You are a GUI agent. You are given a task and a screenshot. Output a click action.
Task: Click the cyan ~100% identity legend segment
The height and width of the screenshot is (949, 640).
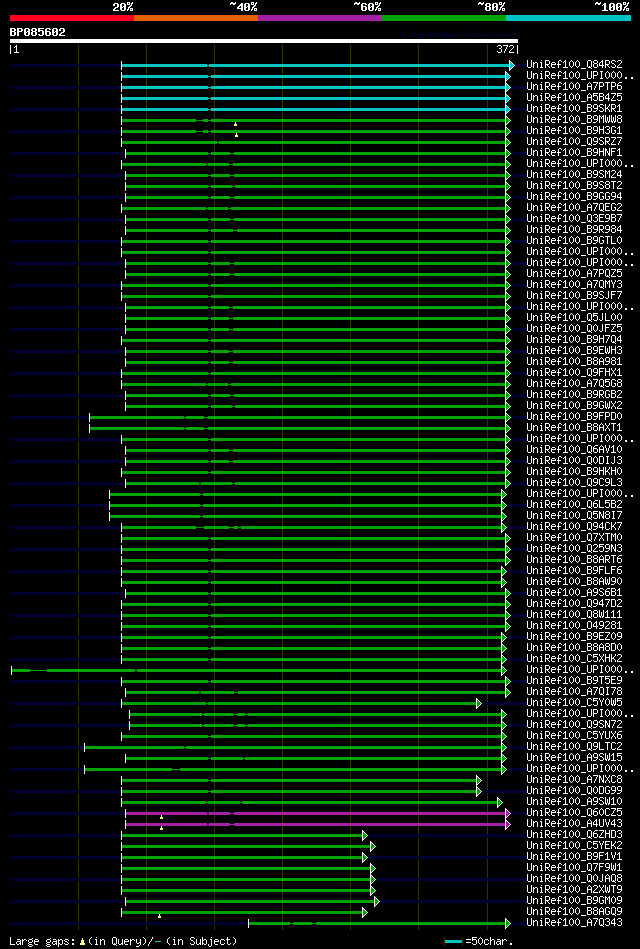pyautogui.click(x=569, y=18)
